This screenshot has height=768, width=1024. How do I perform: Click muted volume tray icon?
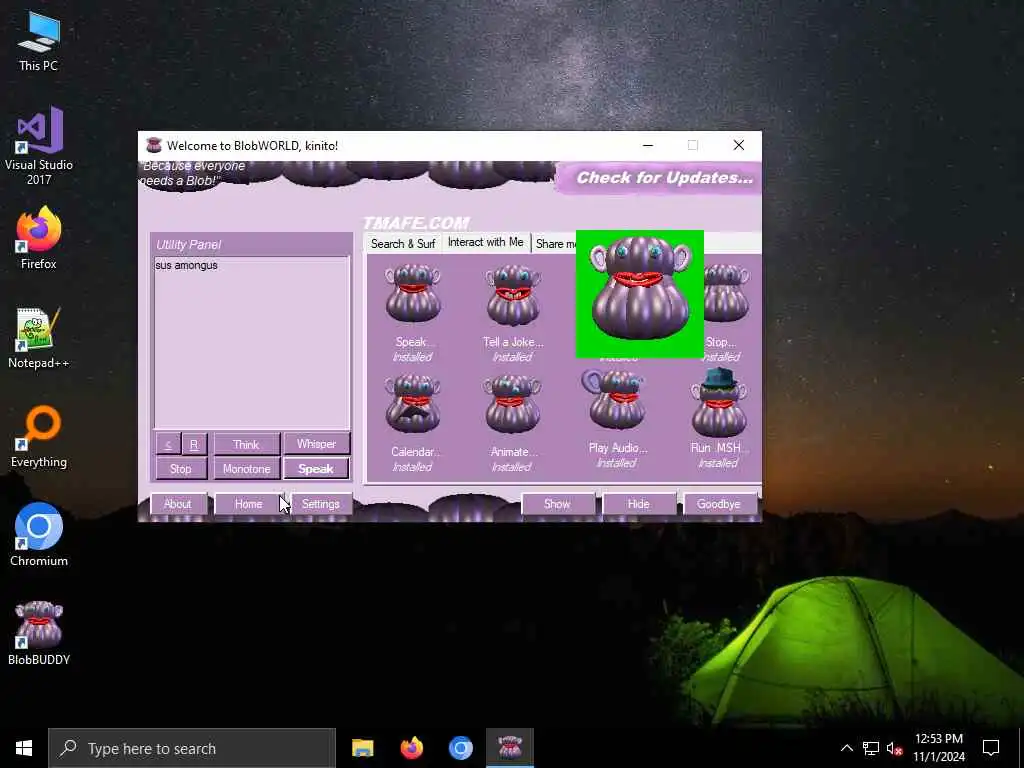point(894,748)
